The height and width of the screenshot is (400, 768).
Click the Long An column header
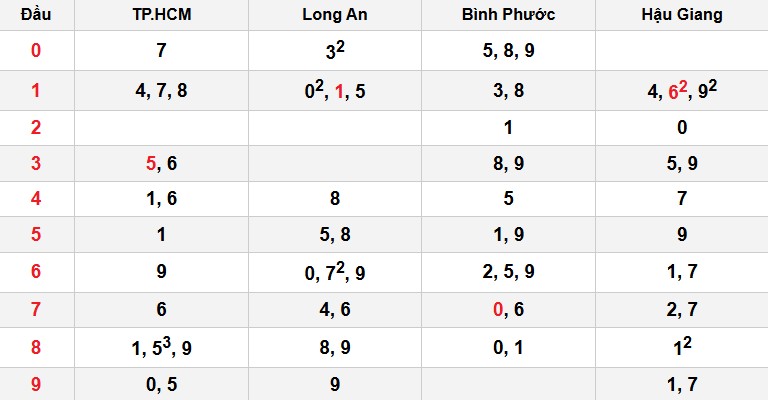(x=335, y=15)
